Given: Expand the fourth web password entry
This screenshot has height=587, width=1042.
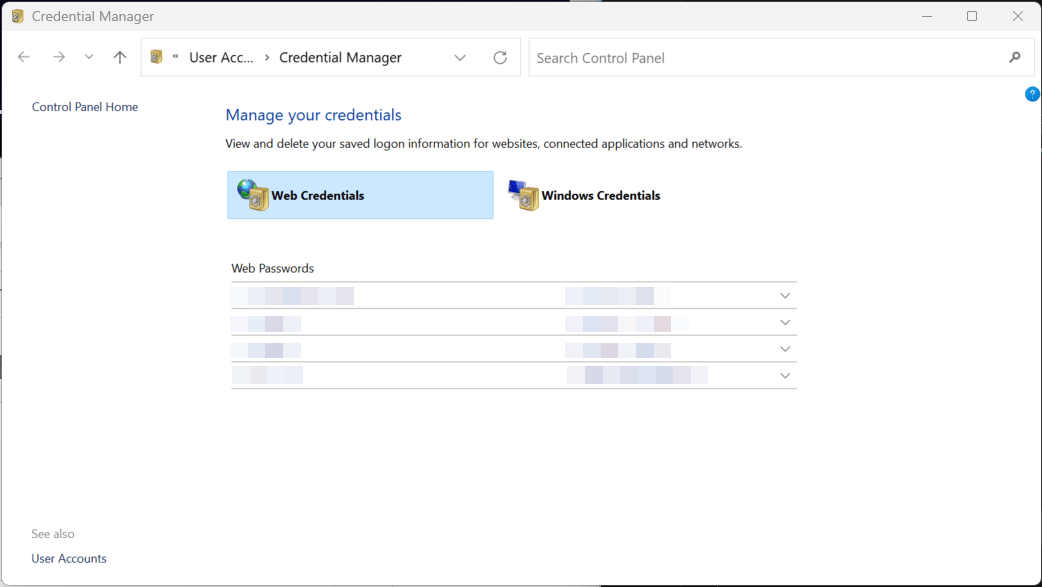Looking at the screenshot, I should (x=785, y=376).
